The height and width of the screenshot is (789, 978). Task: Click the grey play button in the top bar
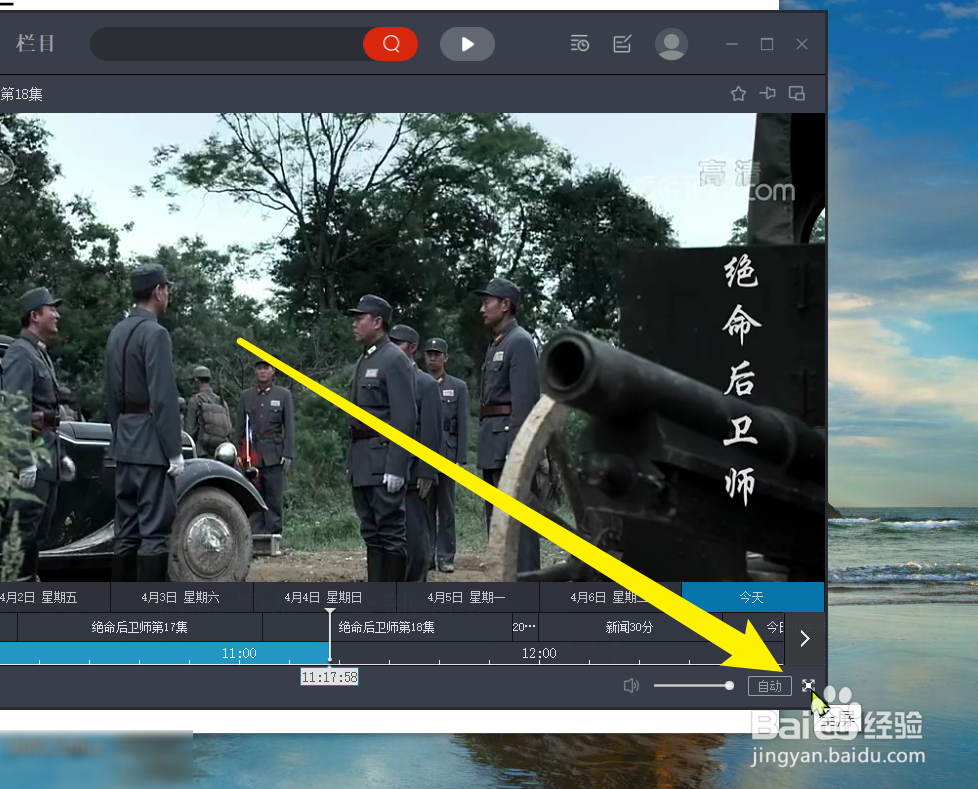tap(467, 44)
